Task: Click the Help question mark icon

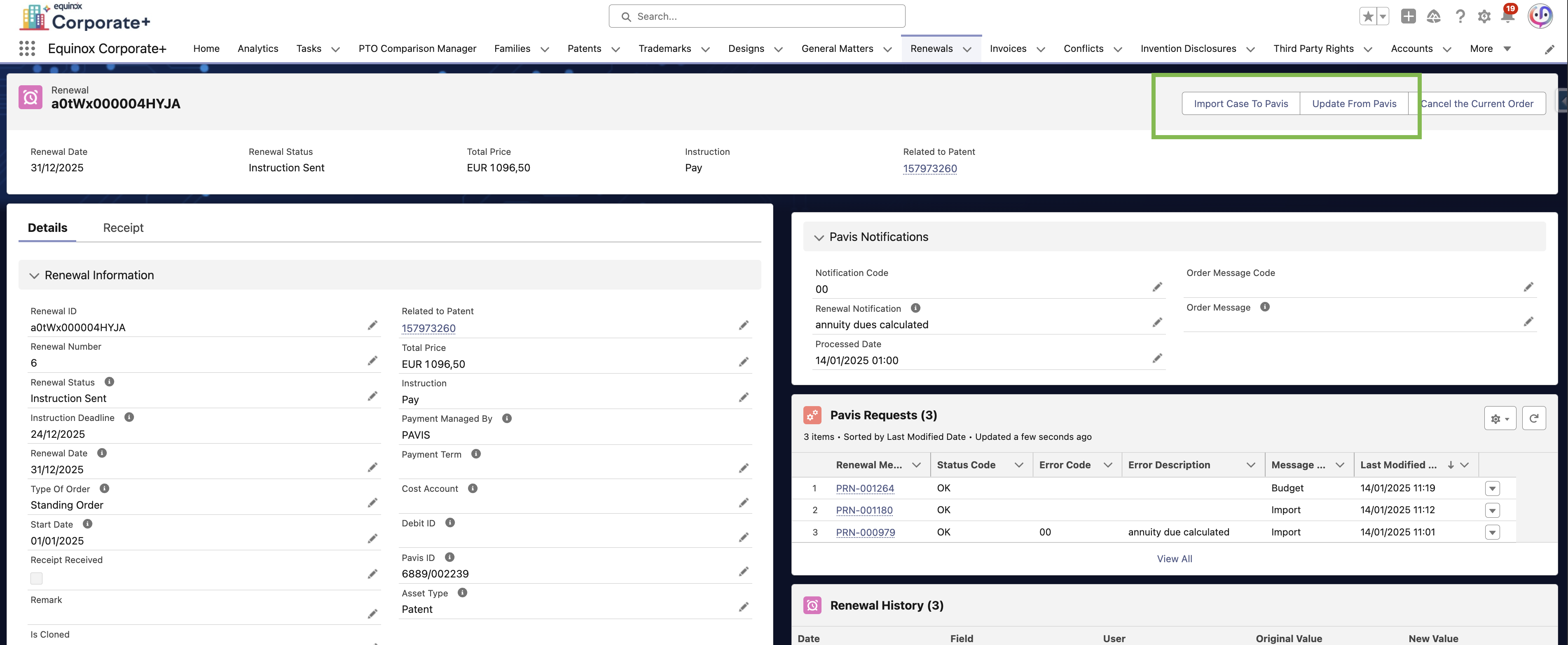Action: (x=1460, y=16)
